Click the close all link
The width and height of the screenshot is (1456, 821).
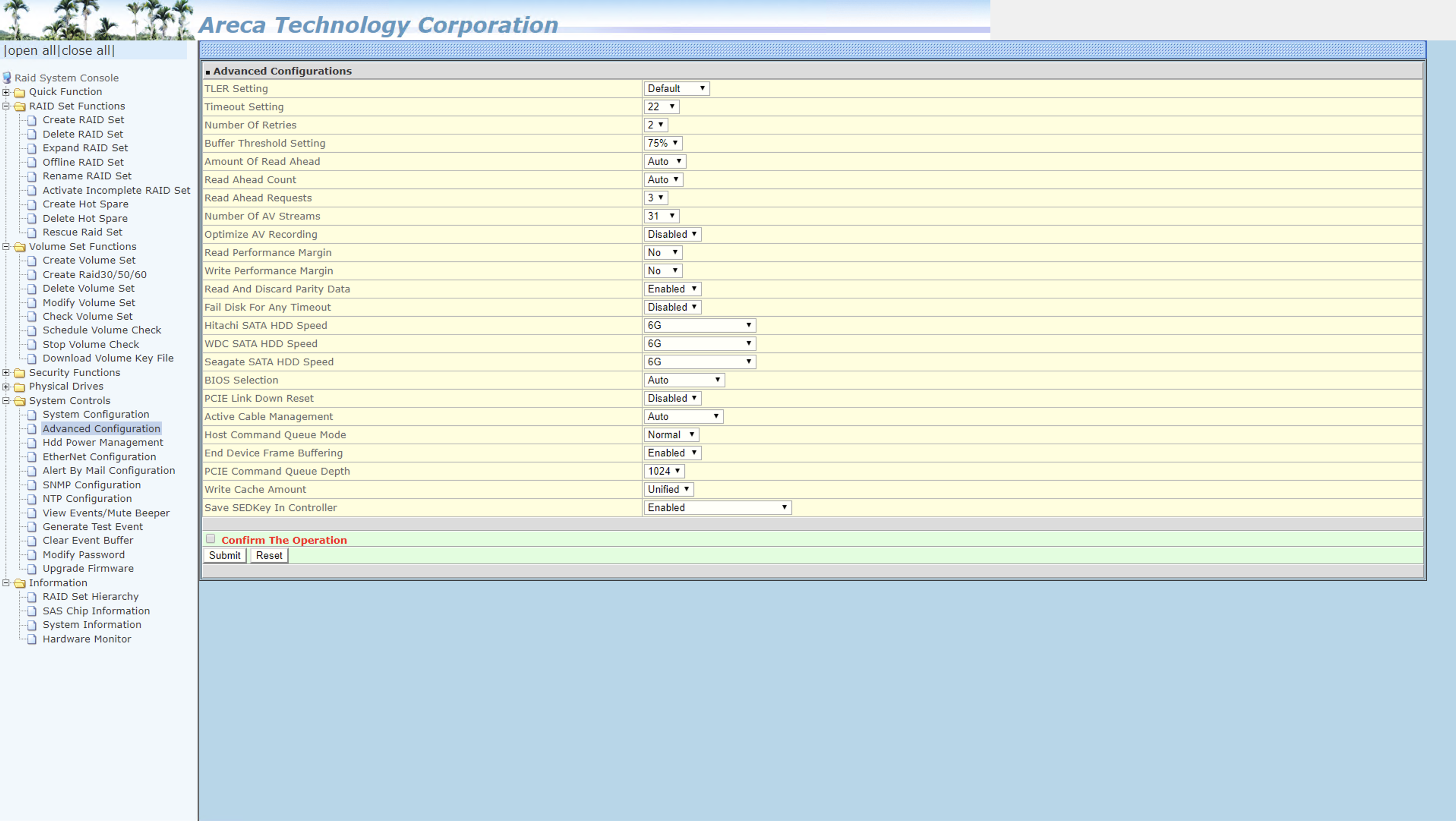tap(86, 51)
